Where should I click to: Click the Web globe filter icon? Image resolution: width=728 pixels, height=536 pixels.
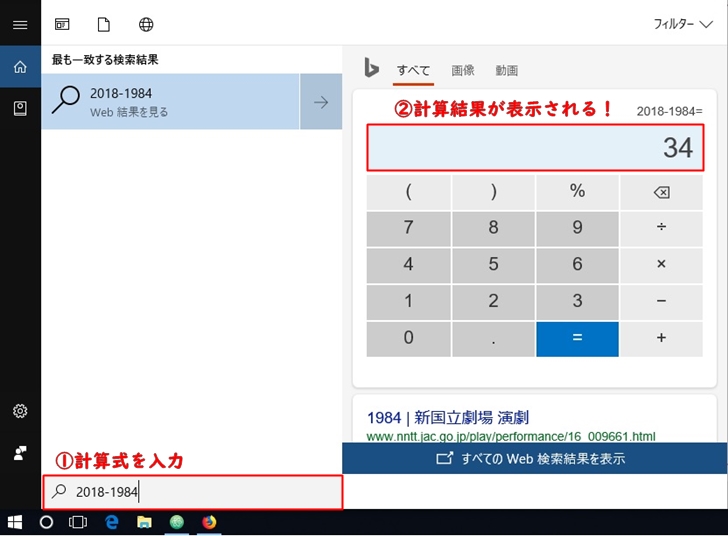(x=146, y=24)
